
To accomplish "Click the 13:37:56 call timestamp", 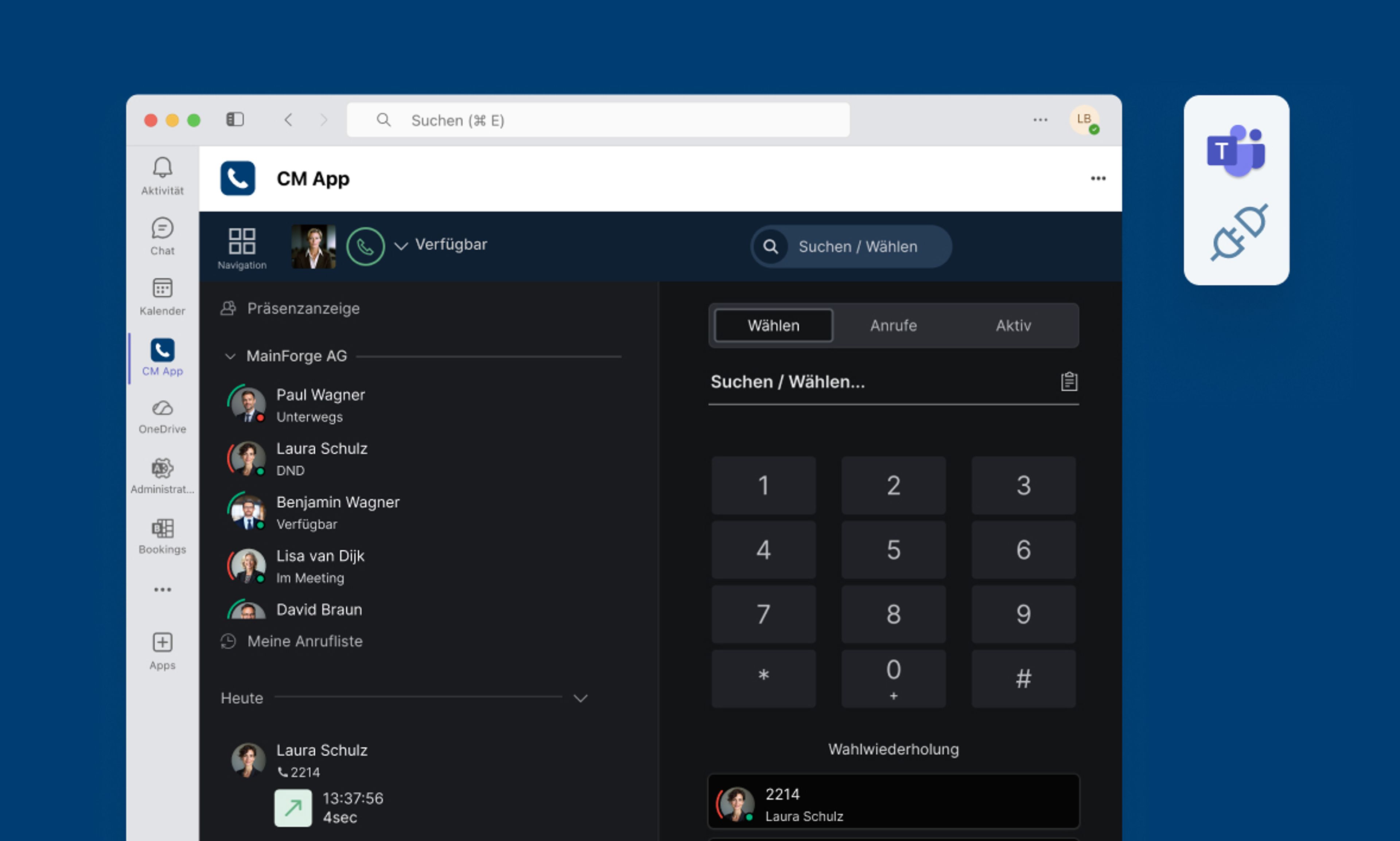I will point(353,798).
